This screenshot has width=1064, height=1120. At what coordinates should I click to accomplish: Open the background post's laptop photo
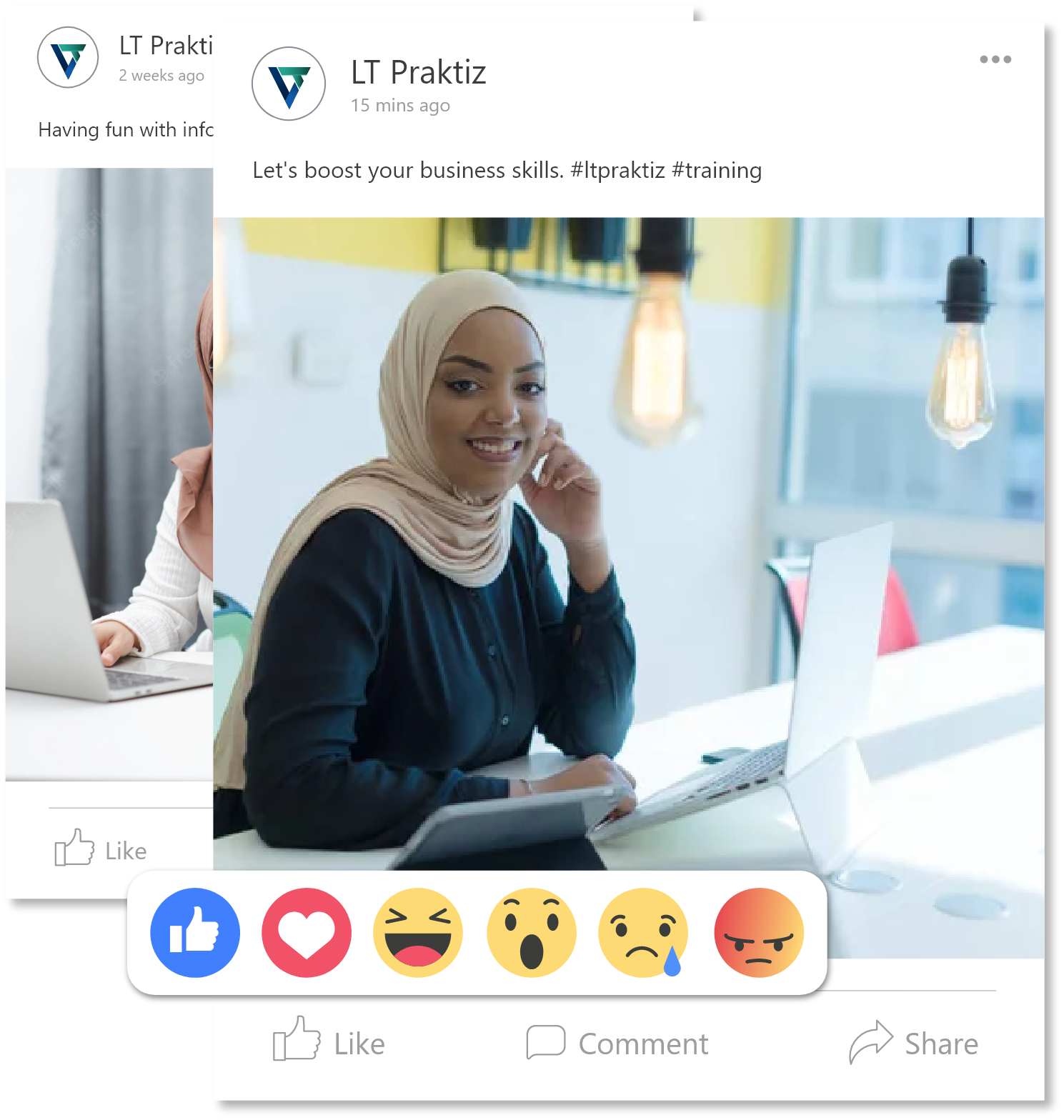(109, 474)
